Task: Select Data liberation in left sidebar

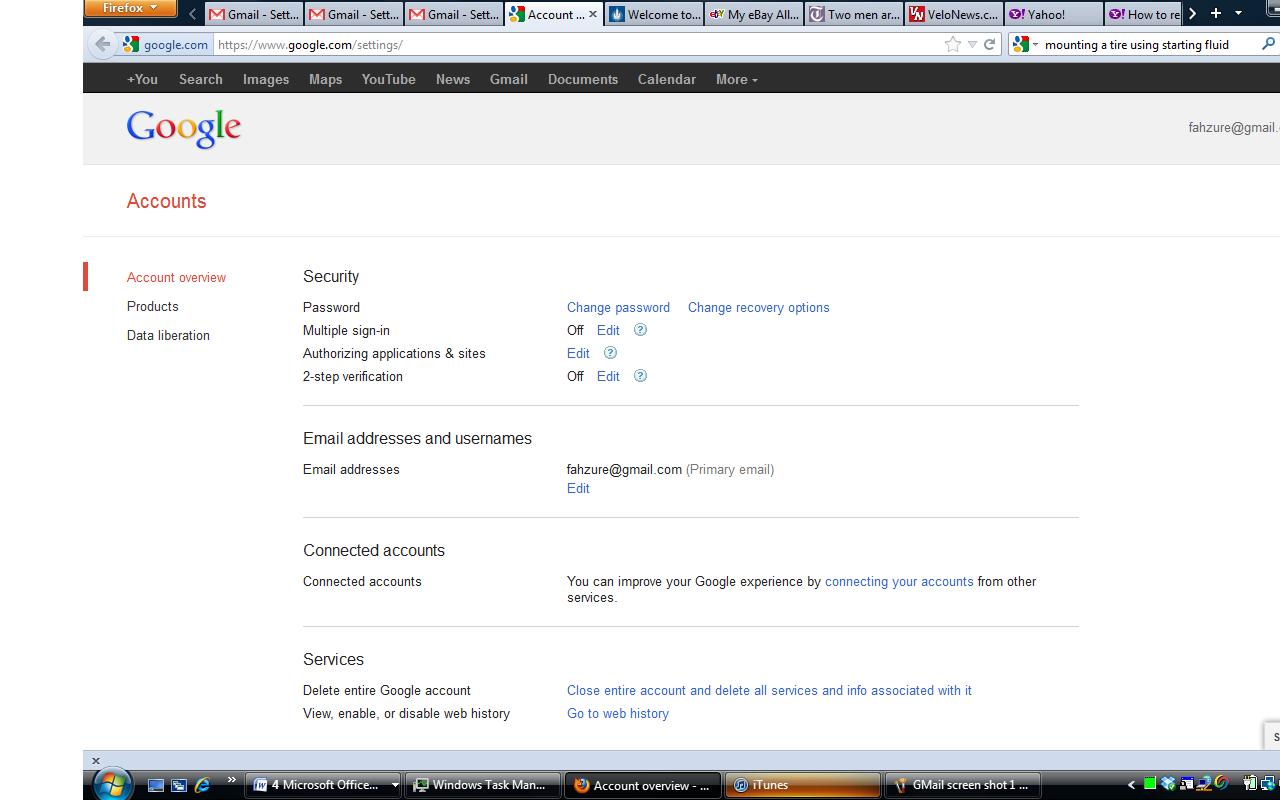Action: point(168,335)
